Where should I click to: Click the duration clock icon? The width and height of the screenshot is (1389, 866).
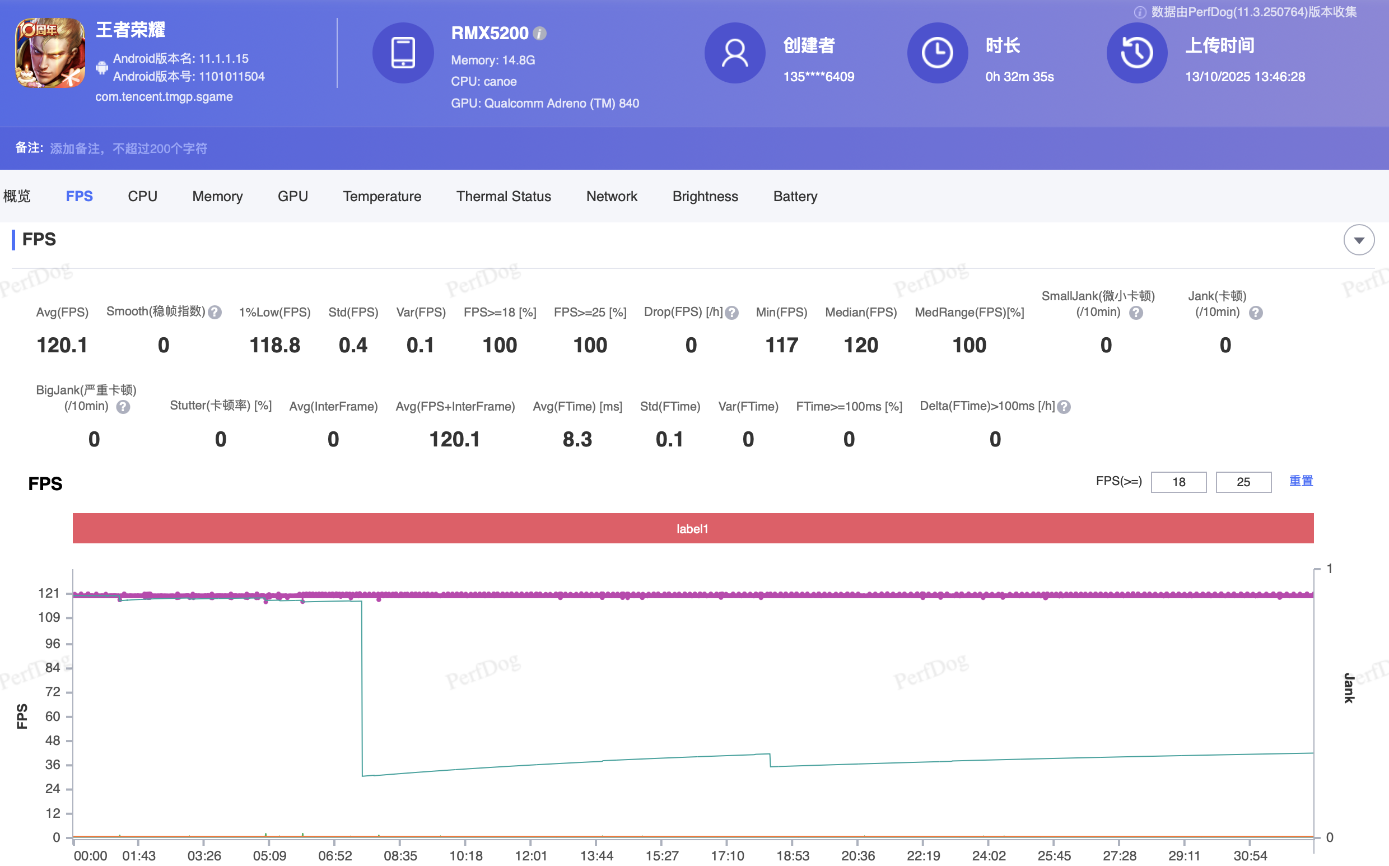click(x=937, y=53)
